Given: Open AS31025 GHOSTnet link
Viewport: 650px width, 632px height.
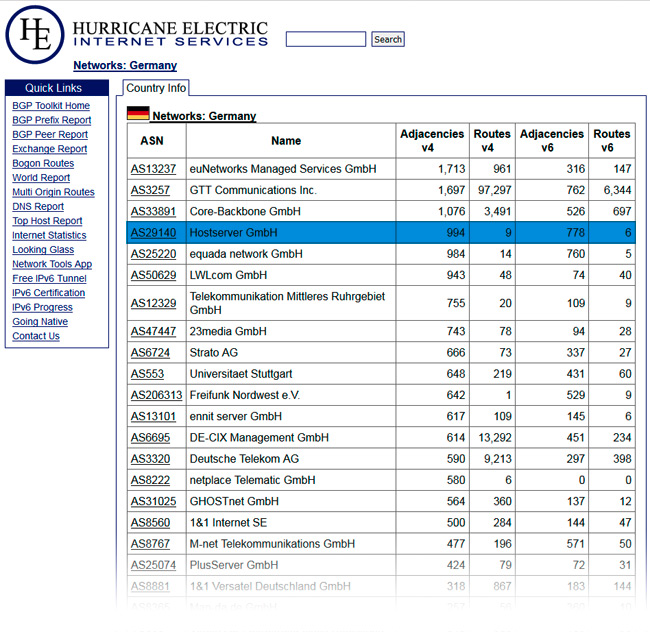Looking at the screenshot, I should tap(153, 501).
